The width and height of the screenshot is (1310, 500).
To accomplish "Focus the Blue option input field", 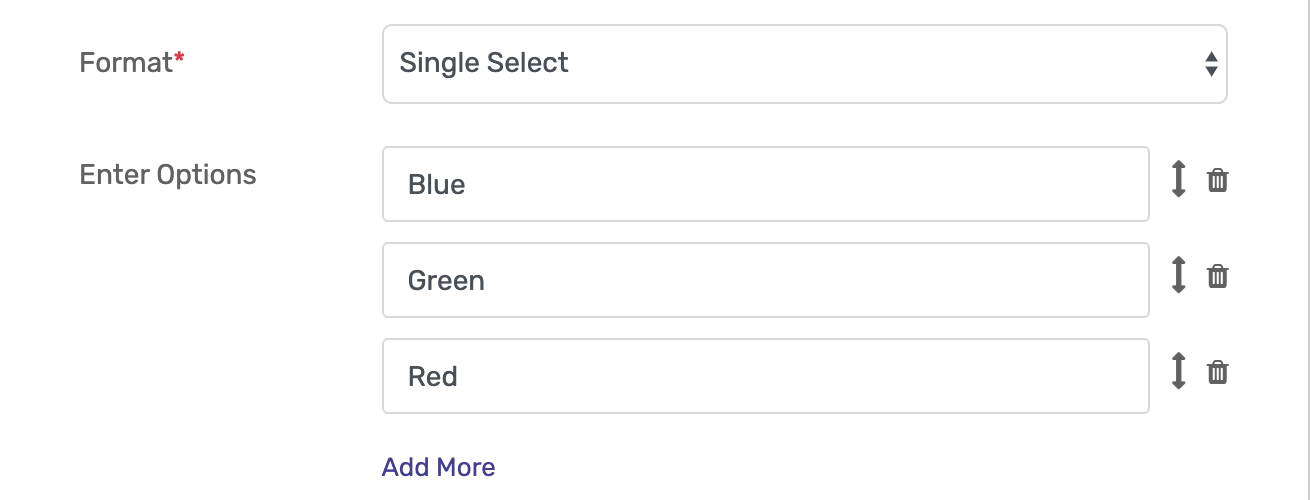I will point(766,184).
